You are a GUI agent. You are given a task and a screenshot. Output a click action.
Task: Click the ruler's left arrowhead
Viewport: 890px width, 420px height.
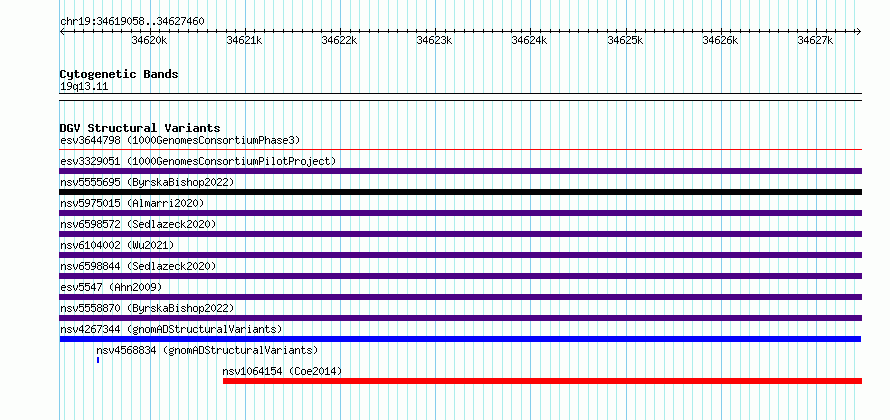[62, 32]
